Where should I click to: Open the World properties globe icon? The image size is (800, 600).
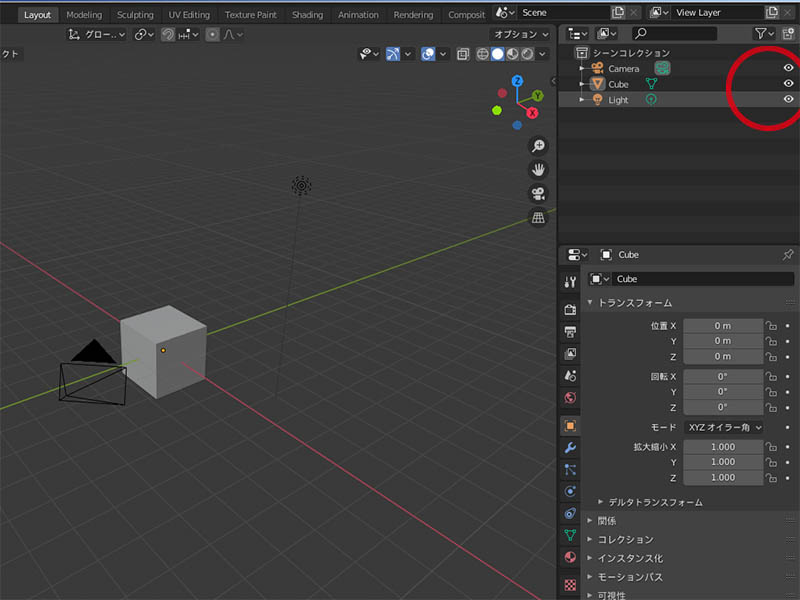[x=570, y=398]
